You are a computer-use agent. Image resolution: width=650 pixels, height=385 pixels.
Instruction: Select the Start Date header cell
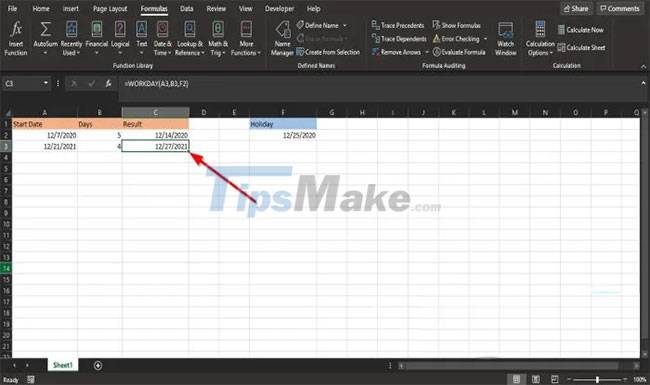44,124
